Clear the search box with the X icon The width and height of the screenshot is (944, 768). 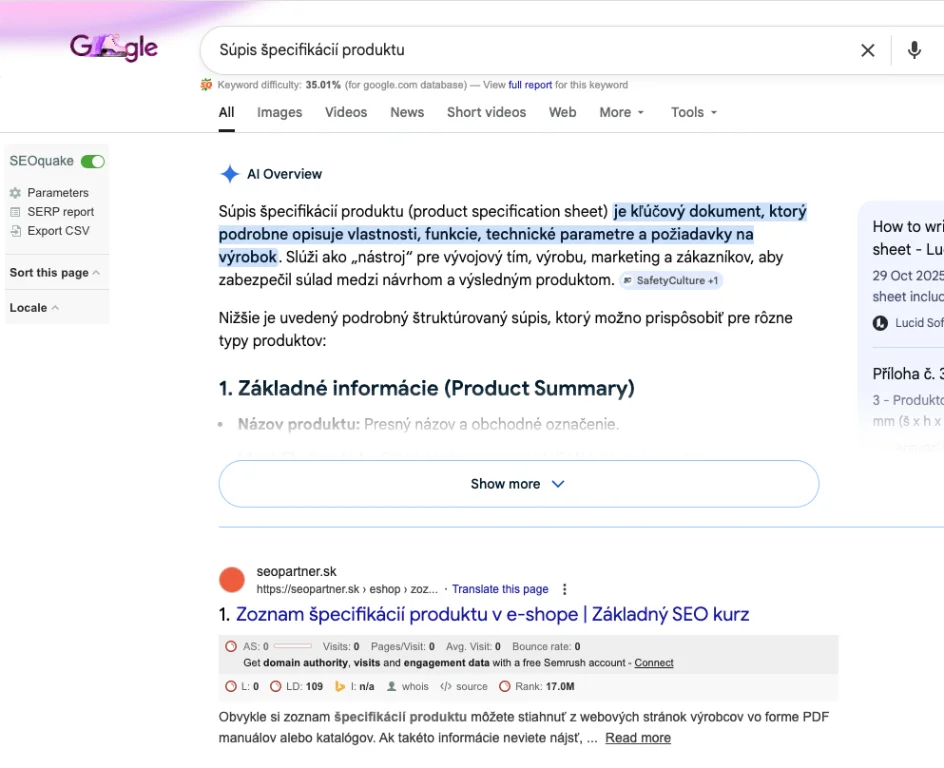(868, 50)
